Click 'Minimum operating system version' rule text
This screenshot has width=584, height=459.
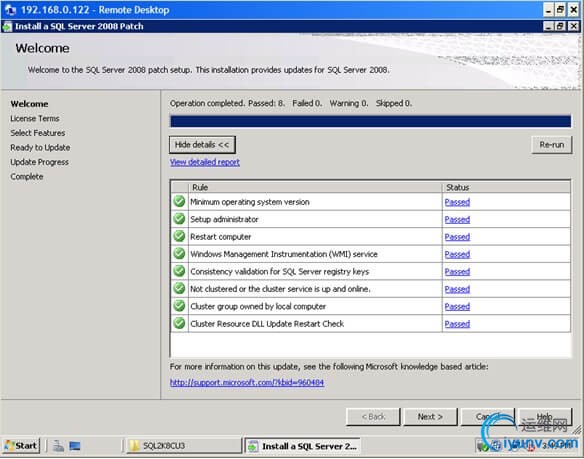250,202
